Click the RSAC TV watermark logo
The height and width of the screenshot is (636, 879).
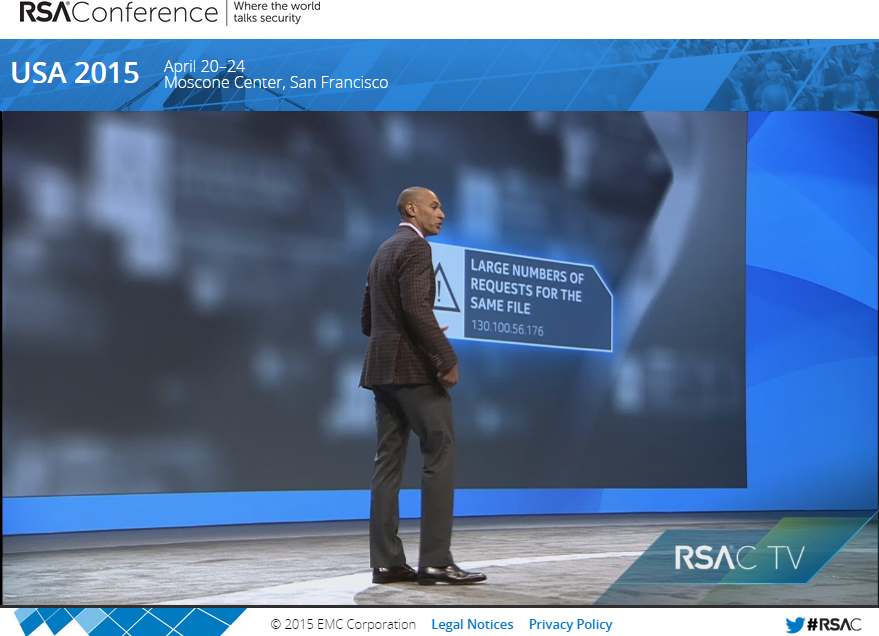tap(740, 558)
